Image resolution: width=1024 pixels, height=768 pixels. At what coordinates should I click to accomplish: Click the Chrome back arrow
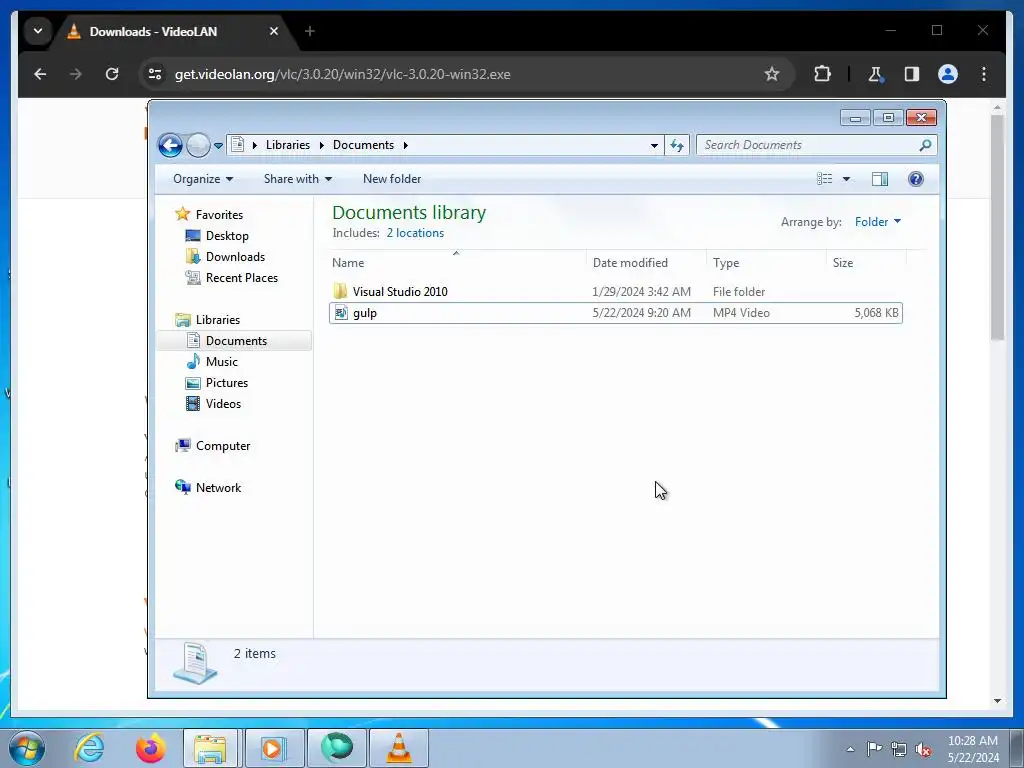[40, 74]
